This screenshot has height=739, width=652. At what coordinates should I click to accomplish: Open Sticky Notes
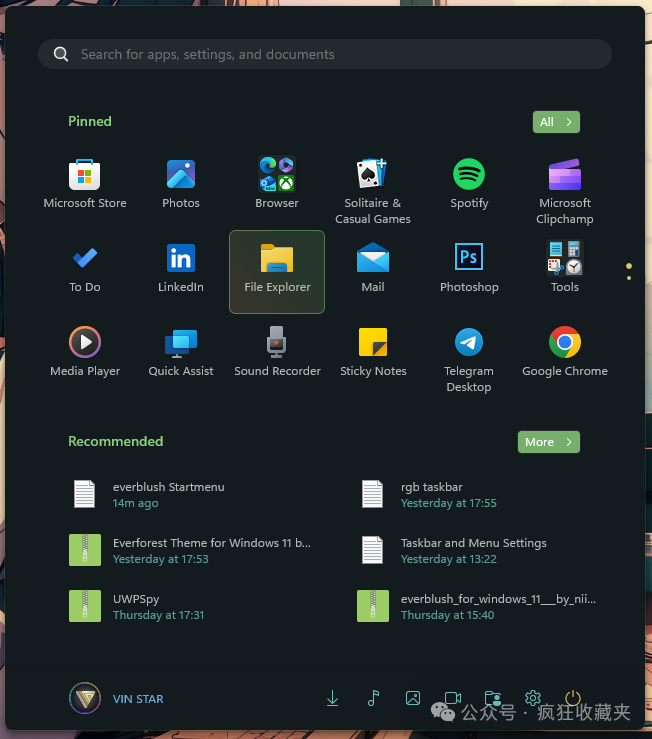coord(373,353)
